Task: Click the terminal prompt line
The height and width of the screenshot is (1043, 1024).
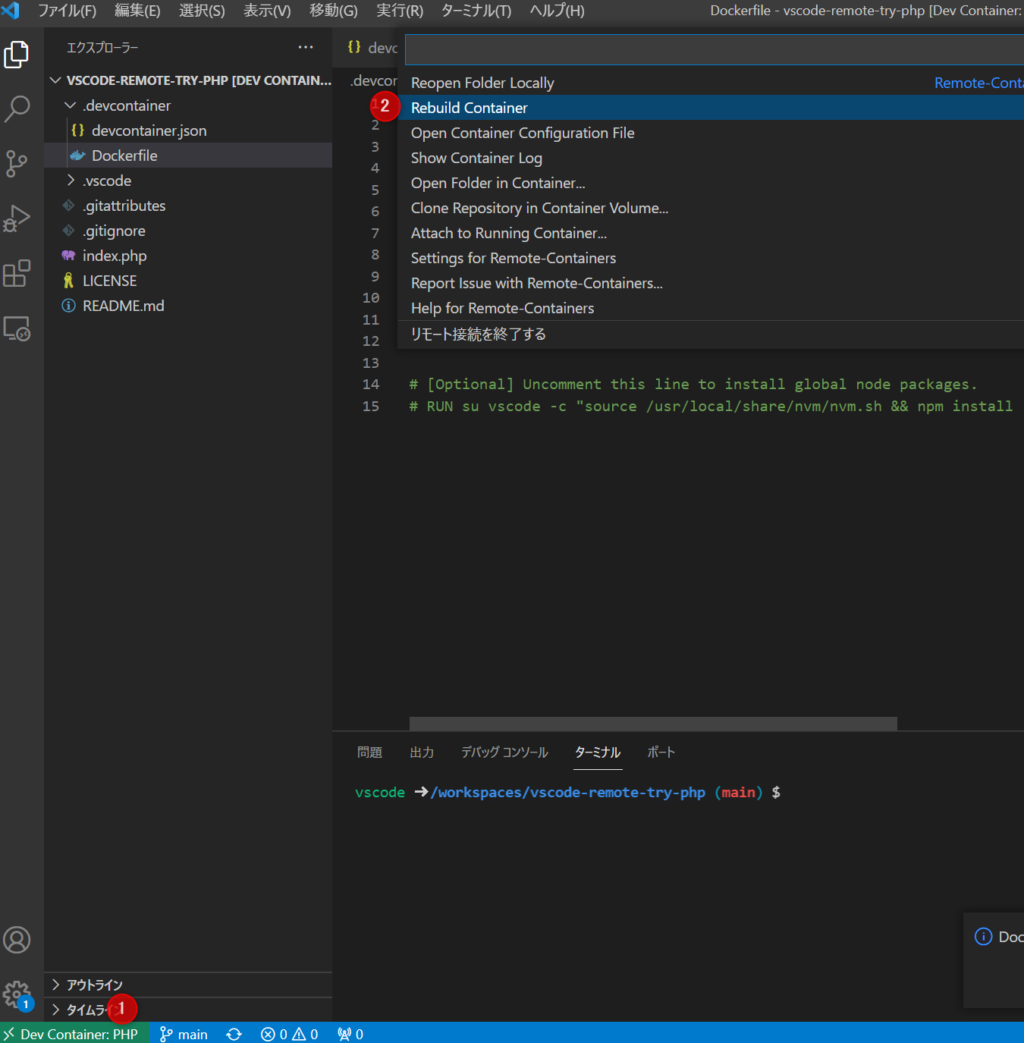Action: pos(568,792)
